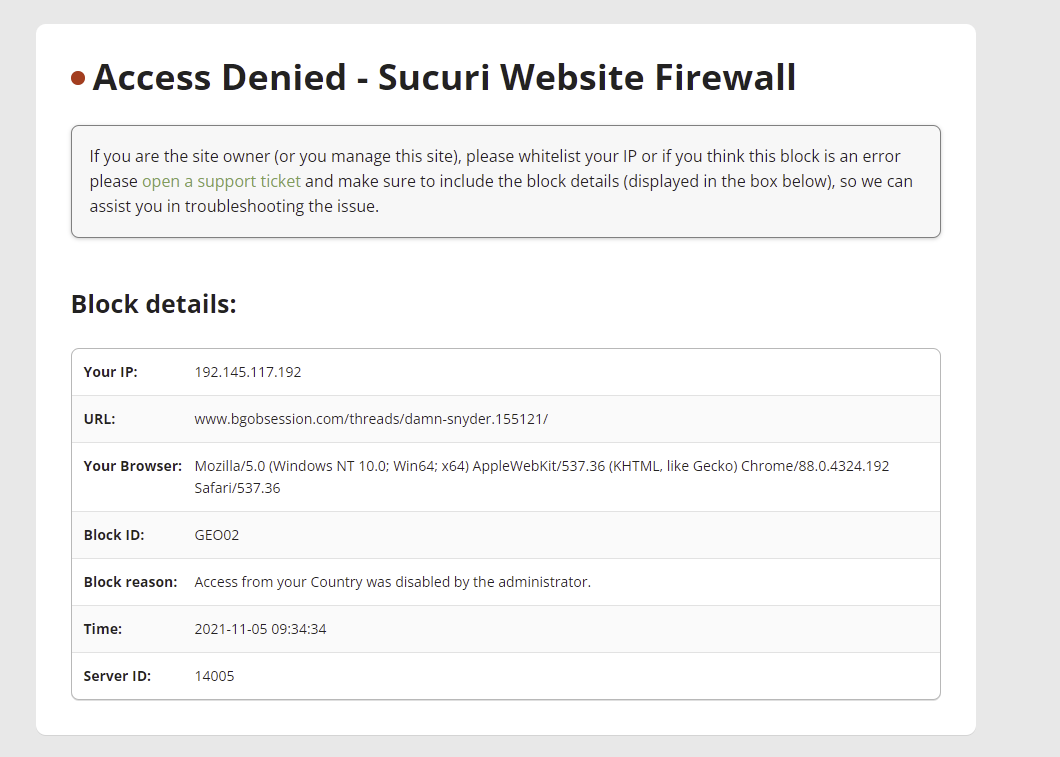The width and height of the screenshot is (1060, 757).
Task: Click the blocked bgobsession.com URL value
Action: click(371, 419)
